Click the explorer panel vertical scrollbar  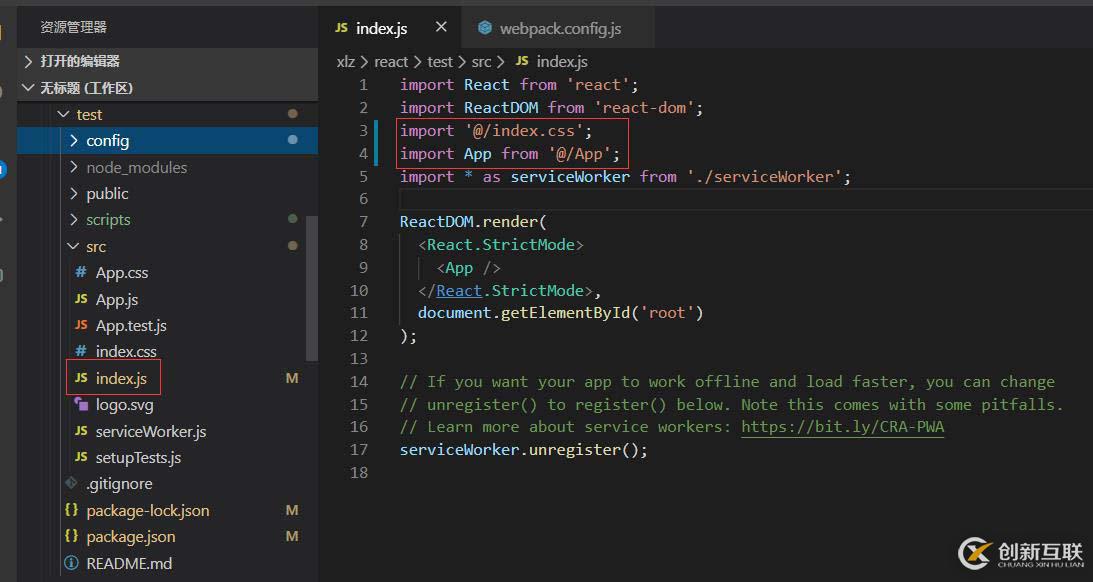(312, 288)
